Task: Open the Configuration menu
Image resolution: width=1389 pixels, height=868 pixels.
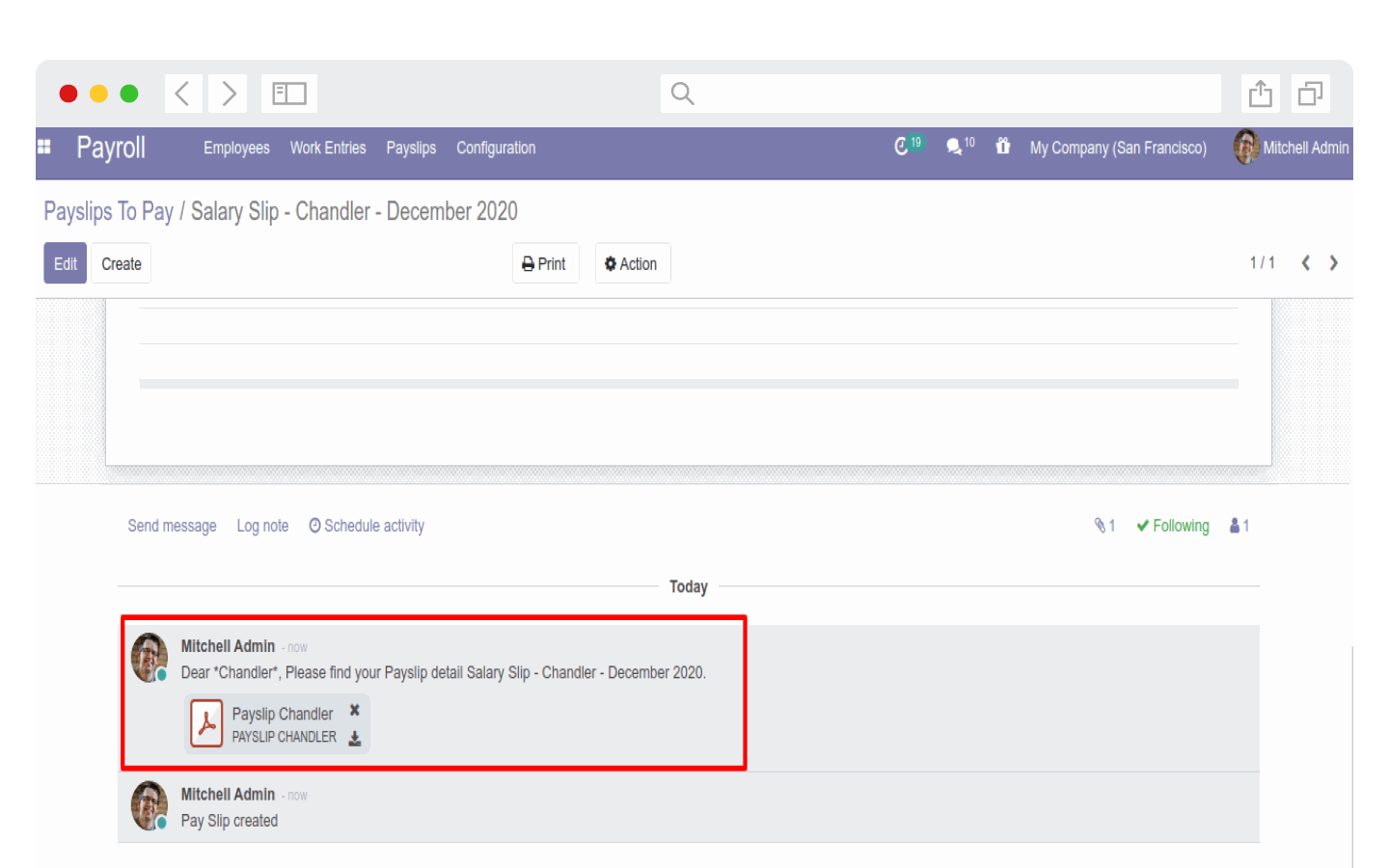Action: tap(496, 148)
